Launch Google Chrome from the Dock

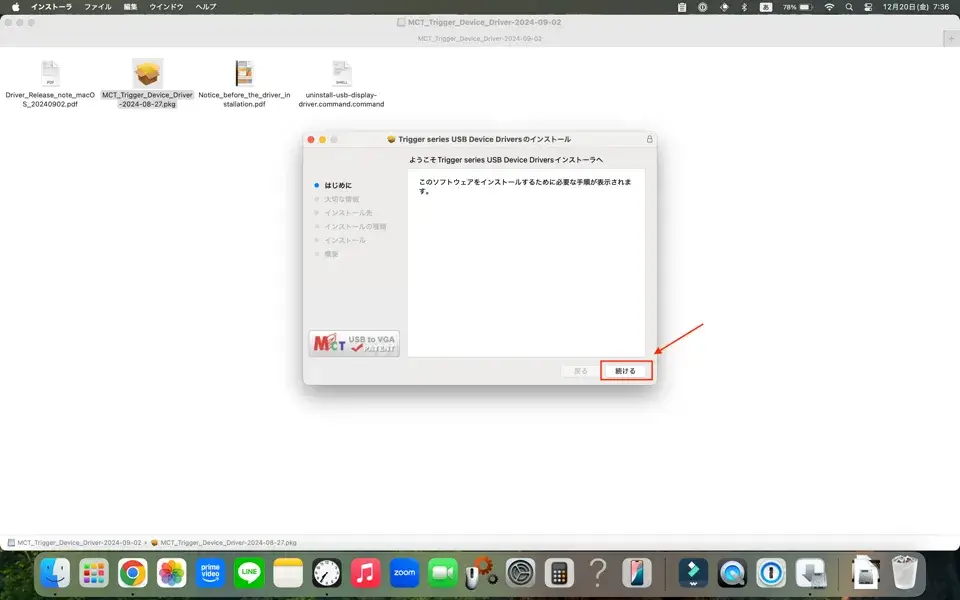click(132, 574)
